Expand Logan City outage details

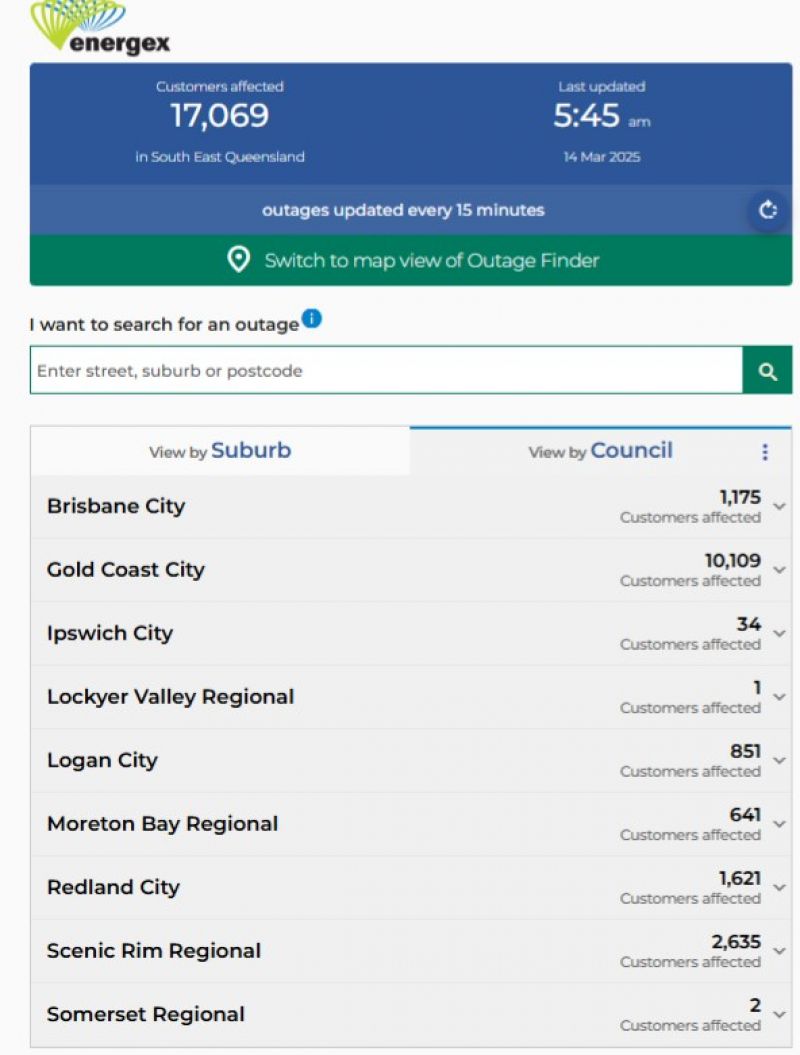[779, 761]
